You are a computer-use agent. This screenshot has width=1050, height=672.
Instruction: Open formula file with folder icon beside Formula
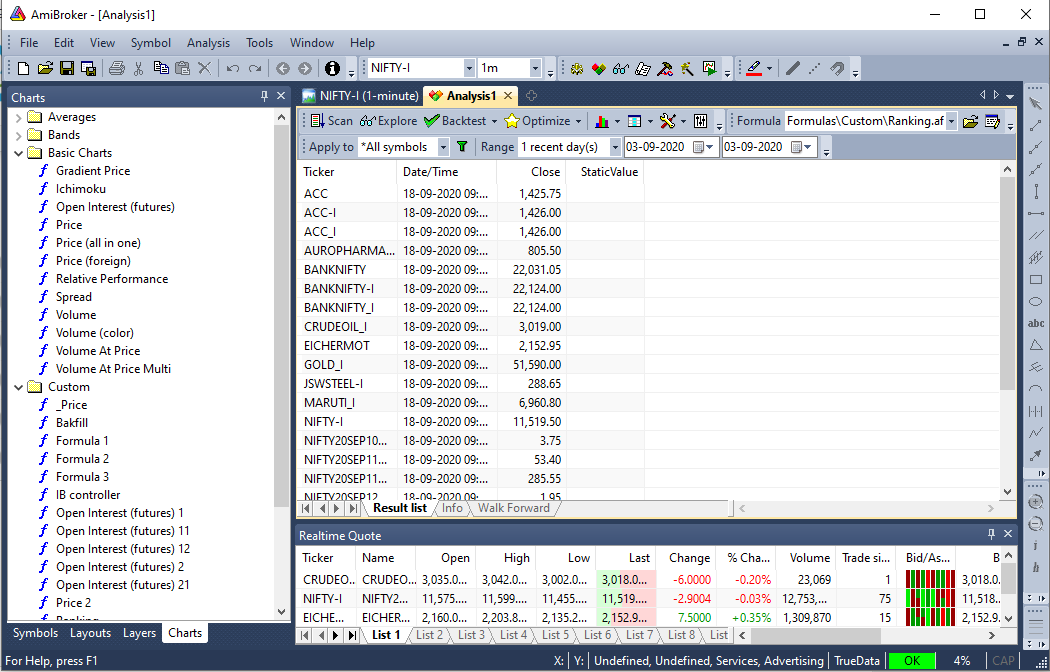pyautogui.click(x=970, y=121)
